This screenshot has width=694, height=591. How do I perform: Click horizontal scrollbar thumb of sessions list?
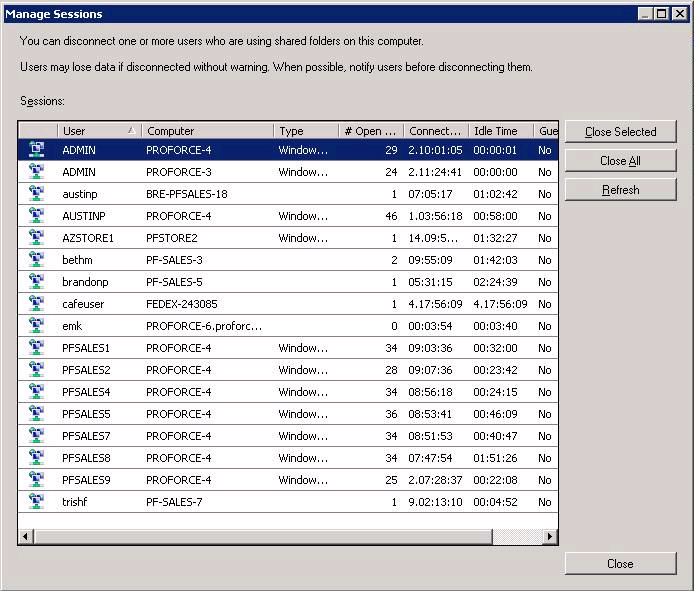(x=263, y=537)
